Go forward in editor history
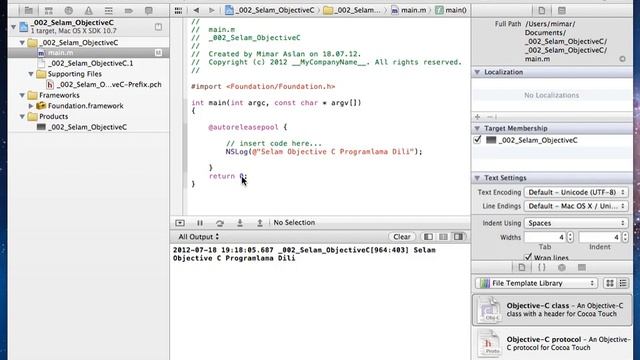Image resolution: width=640 pixels, height=360 pixels. pos(211,10)
